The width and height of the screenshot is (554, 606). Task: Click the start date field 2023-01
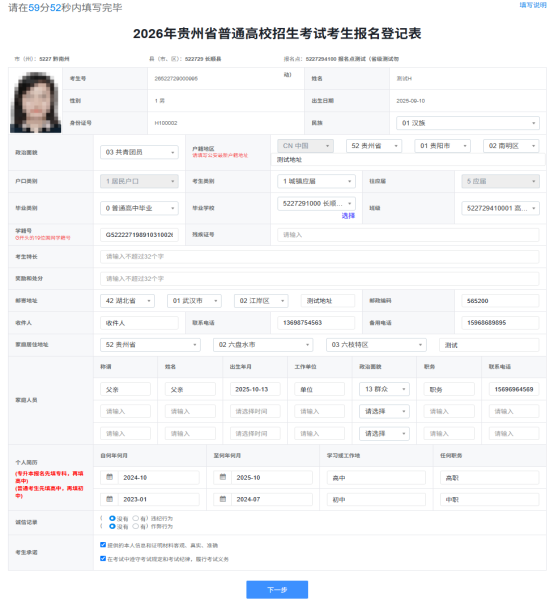click(159, 499)
